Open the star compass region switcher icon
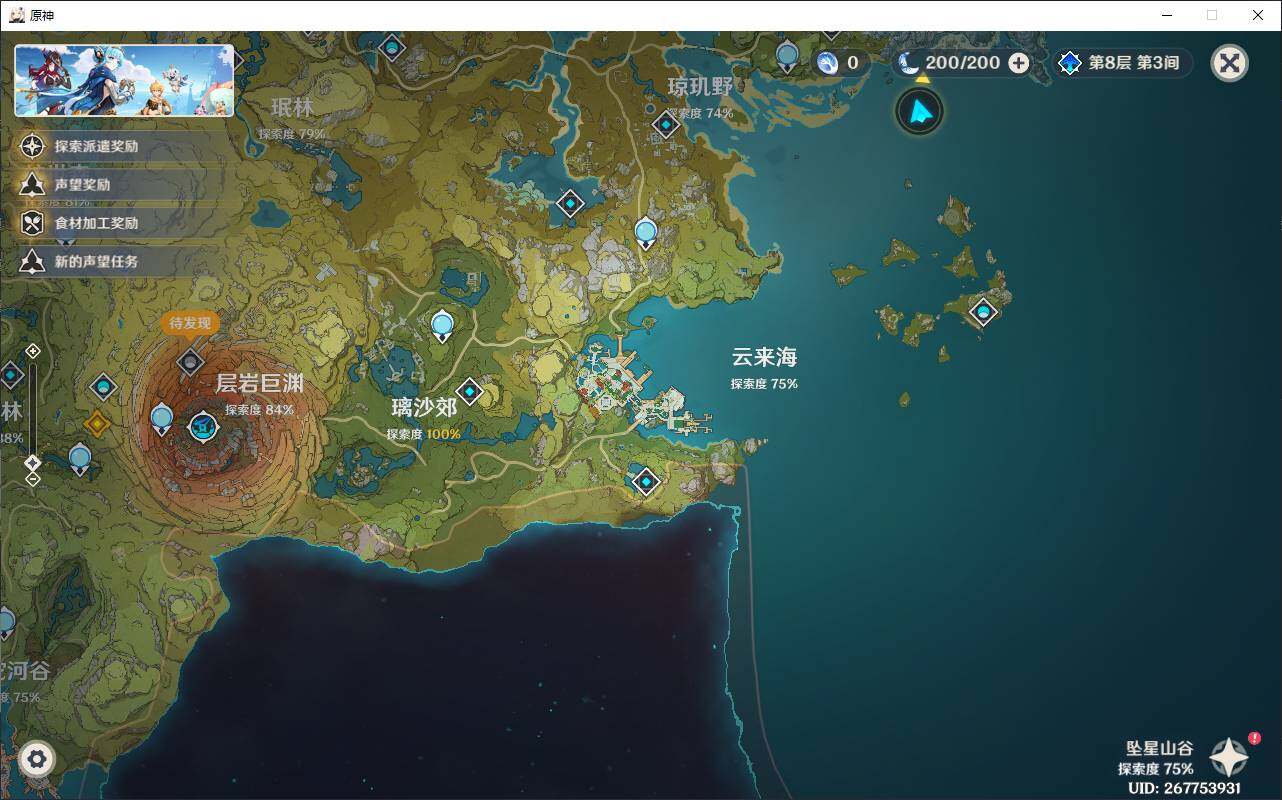1282x800 pixels. tap(1229, 758)
